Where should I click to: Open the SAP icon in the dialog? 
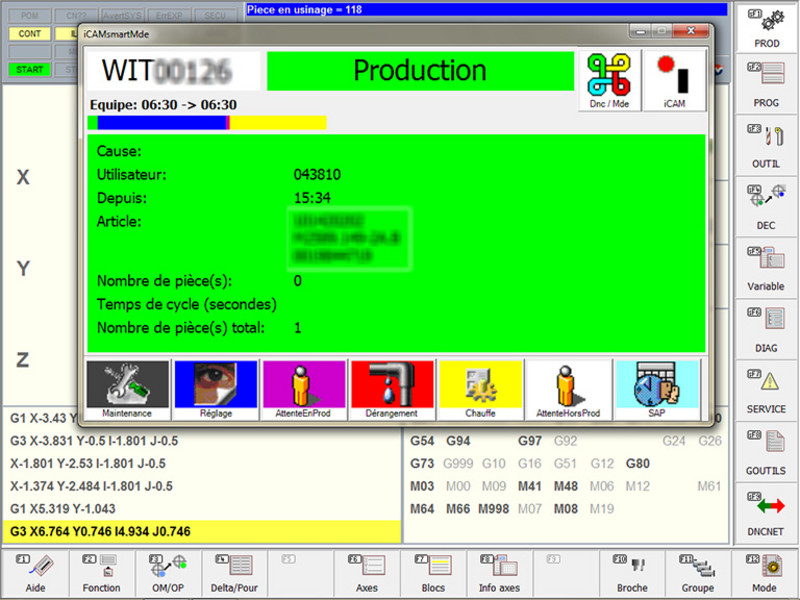pyautogui.click(x=656, y=388)
